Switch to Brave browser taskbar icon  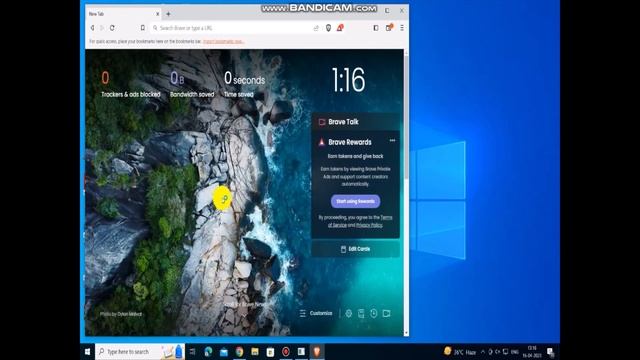click(x=317, y=351)
